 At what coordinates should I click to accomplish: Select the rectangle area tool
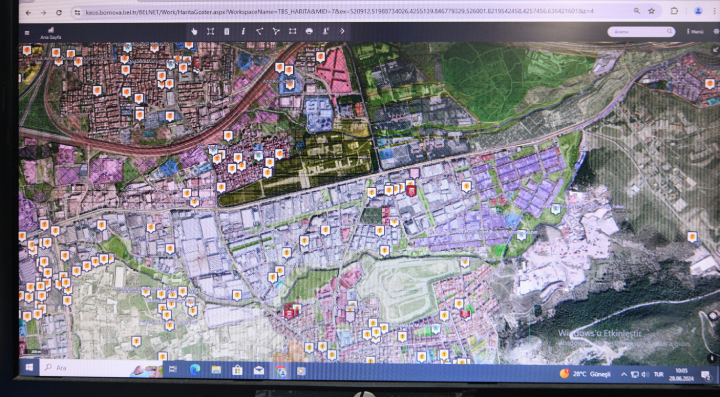(x=292, y=31)
